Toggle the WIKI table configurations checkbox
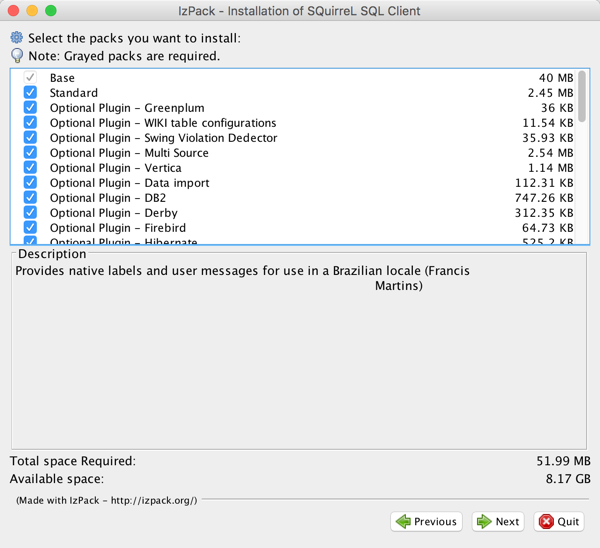This screenshot has height=548, width=600. [30, 122]
